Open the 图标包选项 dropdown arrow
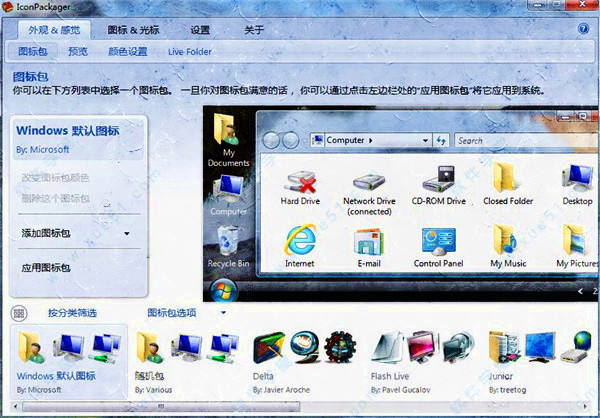Image resolution: width=600 pixels, height=418 pixels. click(x=223, y=313)
